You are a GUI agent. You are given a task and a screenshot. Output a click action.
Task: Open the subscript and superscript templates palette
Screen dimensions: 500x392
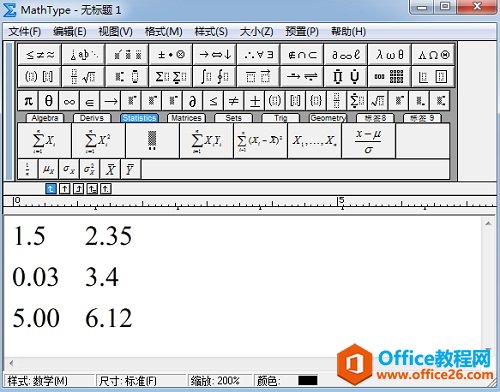127,77
